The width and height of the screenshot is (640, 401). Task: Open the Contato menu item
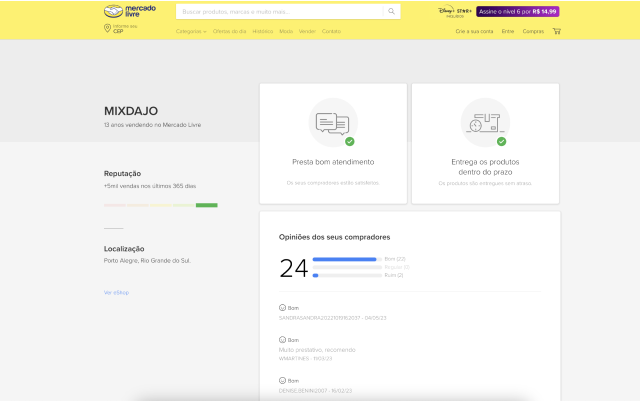[x=331, y=31]
